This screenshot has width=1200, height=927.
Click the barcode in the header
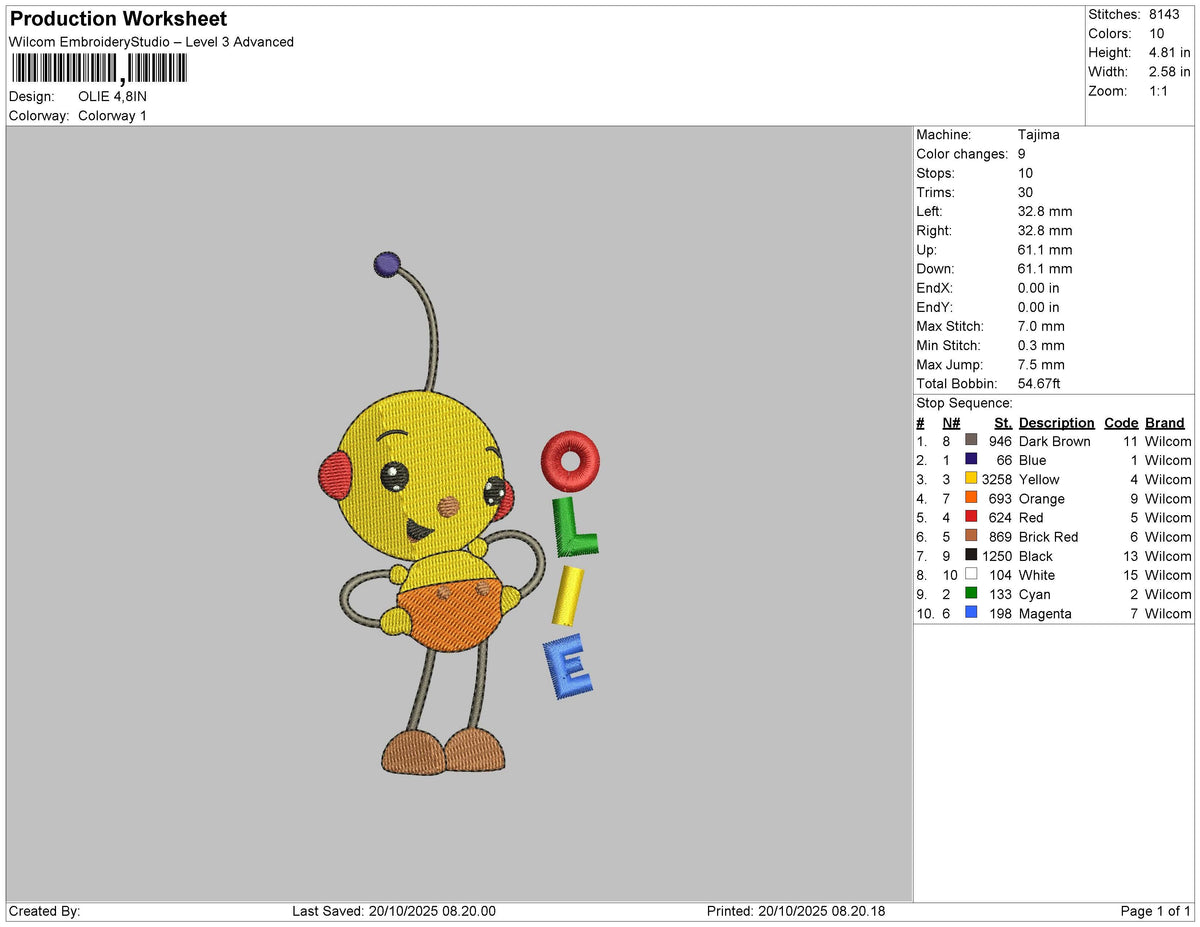99,68
